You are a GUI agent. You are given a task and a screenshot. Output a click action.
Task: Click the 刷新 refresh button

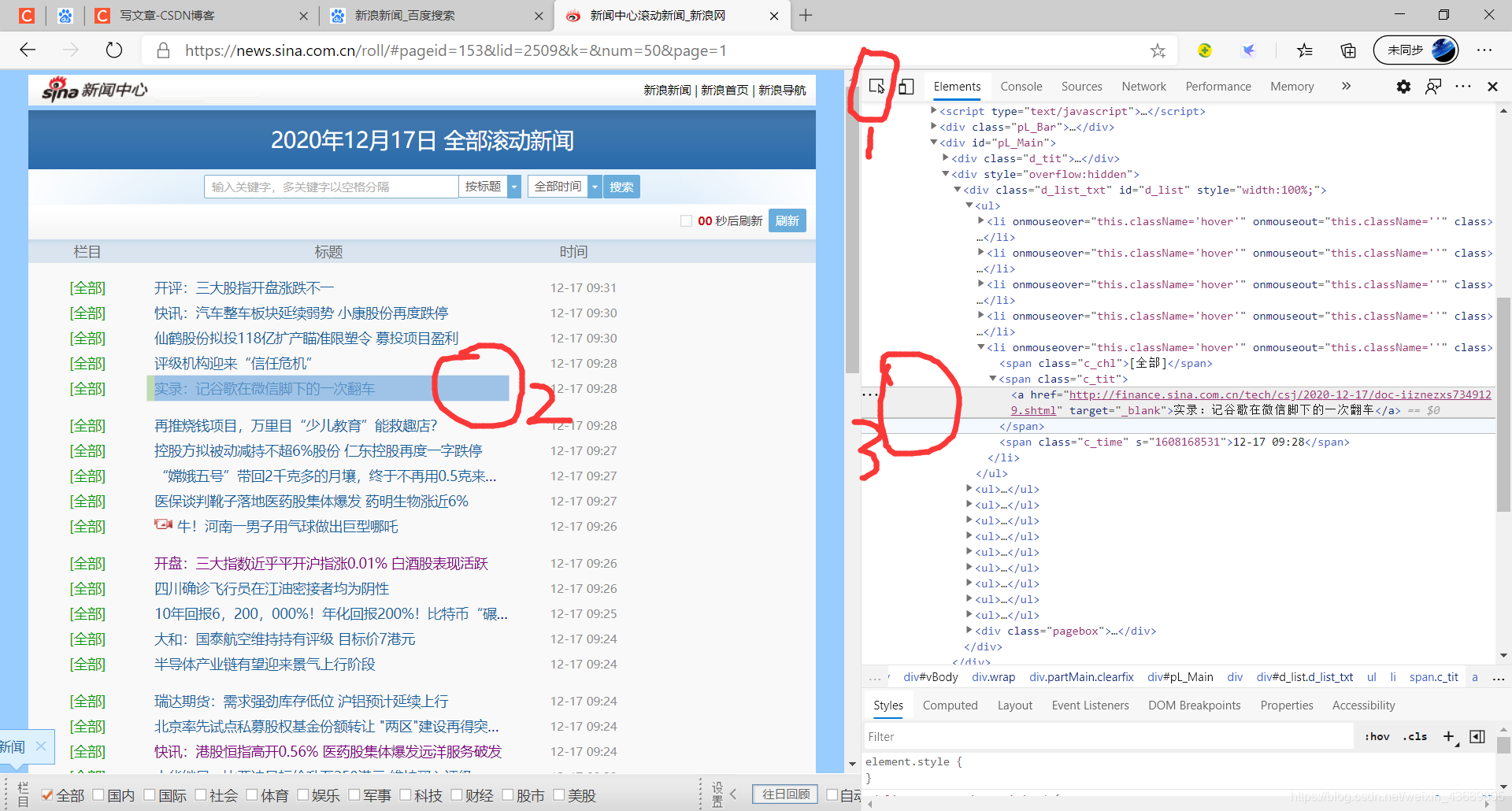[787, 221]
